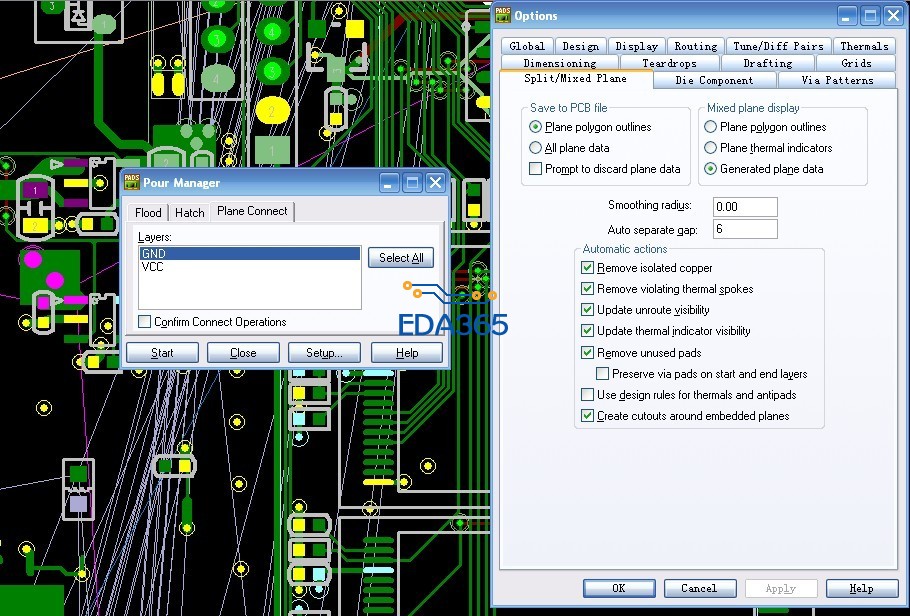Viewport: 910px width, 616px height.
Task: Open the Tune/Diff Pairs tab
Action: click(778, 46)
